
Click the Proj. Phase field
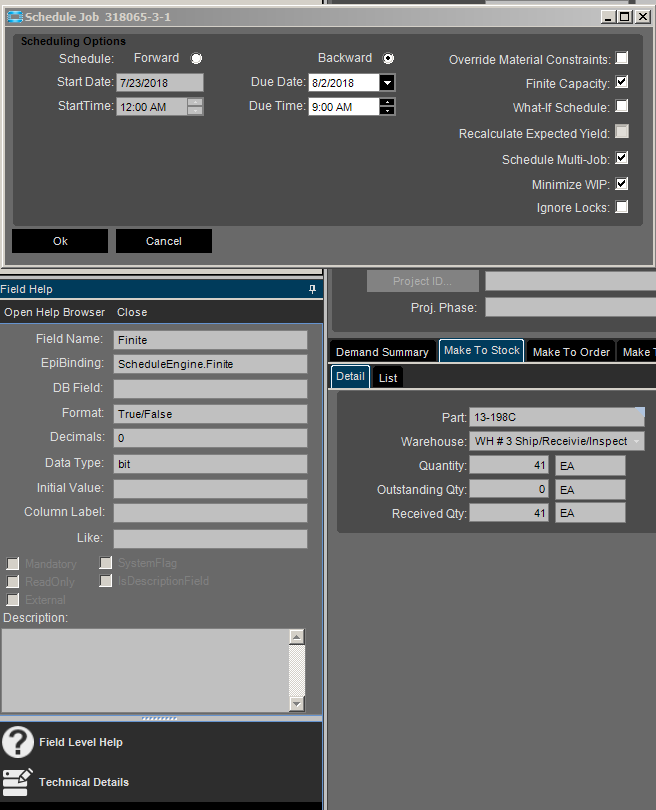571,307
